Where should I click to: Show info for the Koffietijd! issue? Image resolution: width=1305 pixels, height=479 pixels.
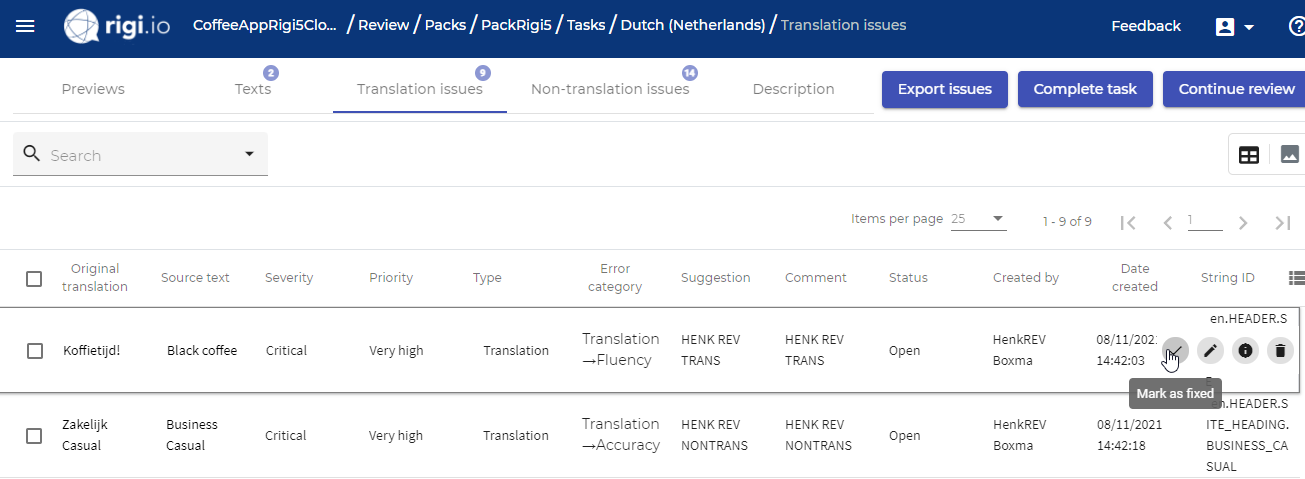click(1245, 350)
